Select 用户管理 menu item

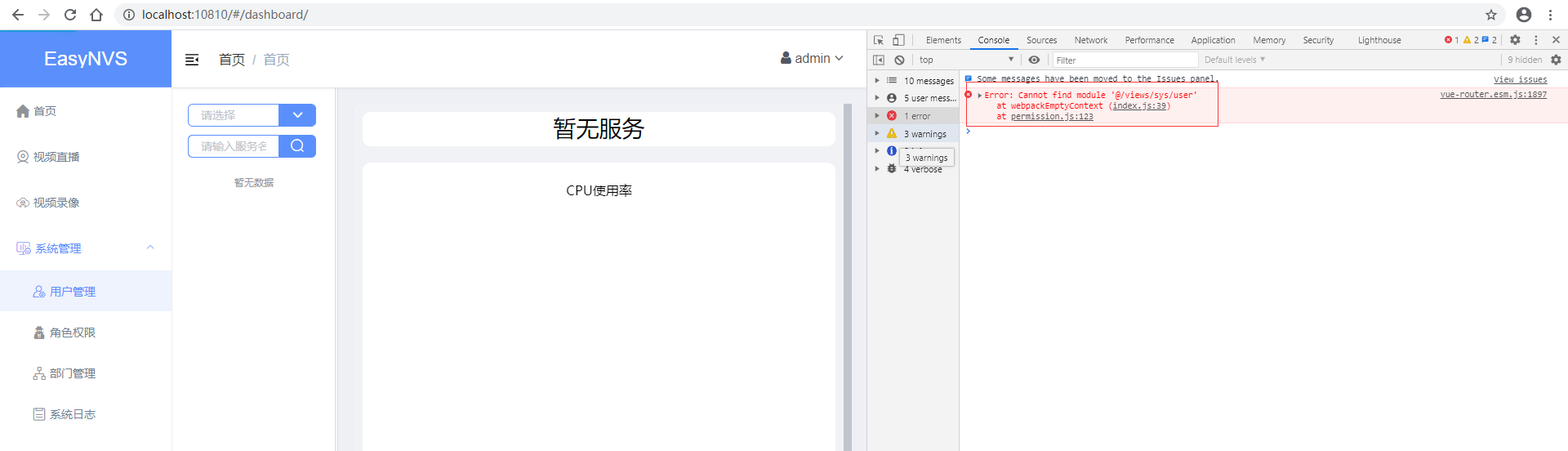pos(86,292)
